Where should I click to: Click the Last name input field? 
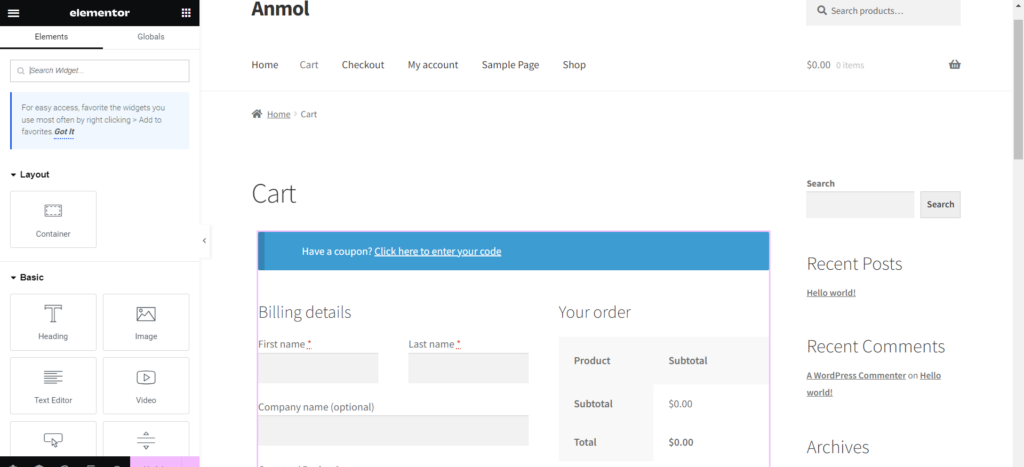[468, 368]
